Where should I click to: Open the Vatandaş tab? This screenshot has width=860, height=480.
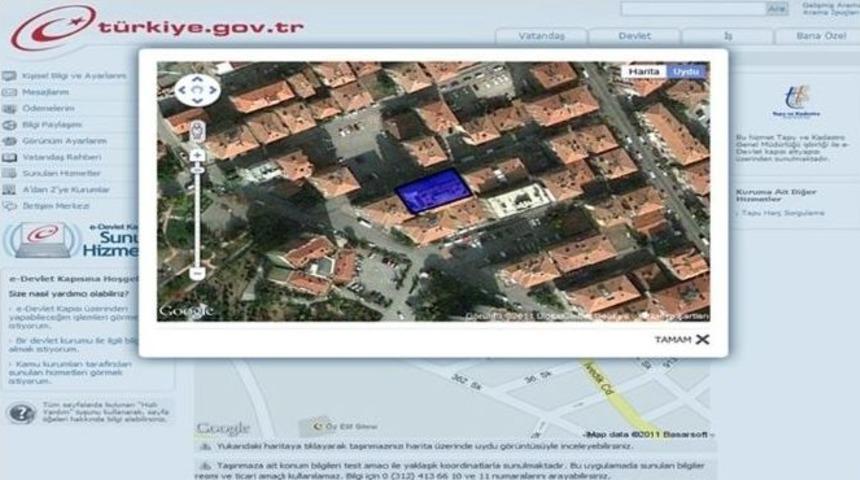pos(541,36)
